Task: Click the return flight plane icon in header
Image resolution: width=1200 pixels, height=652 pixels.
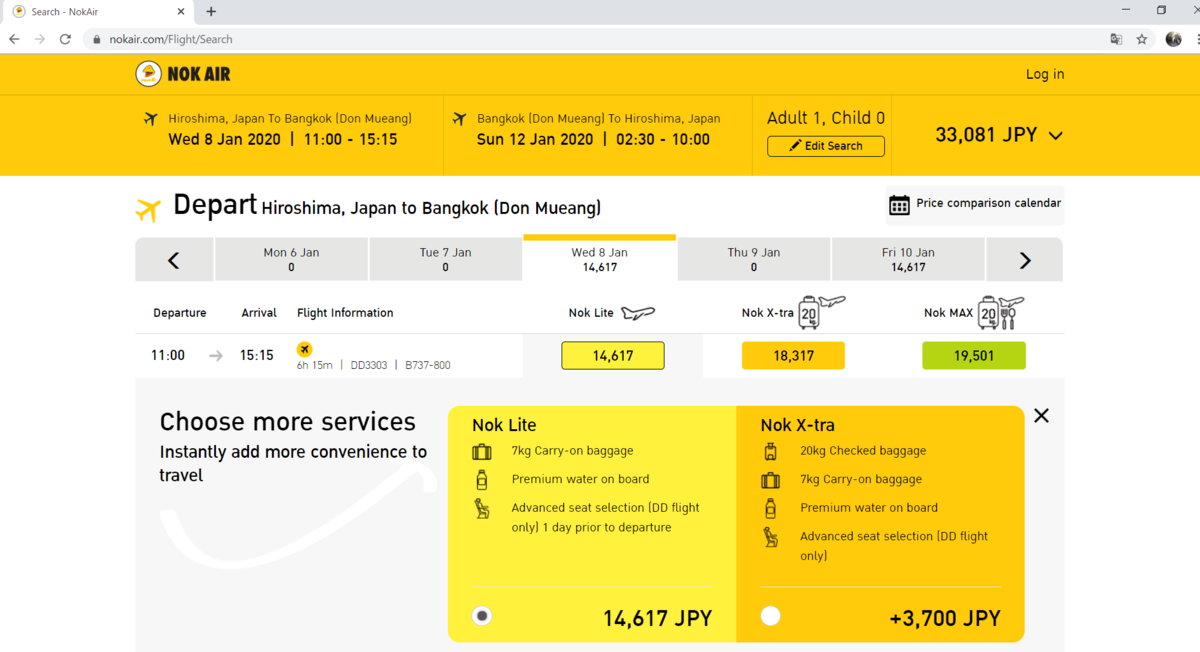Action: tap(460, 119)
